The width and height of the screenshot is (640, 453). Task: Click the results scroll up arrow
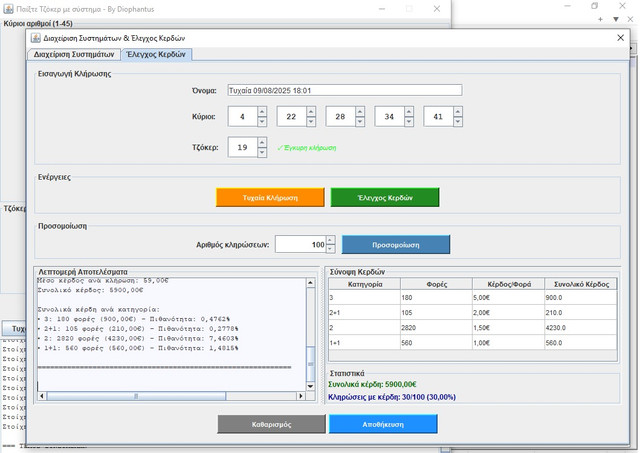[310, 282]
